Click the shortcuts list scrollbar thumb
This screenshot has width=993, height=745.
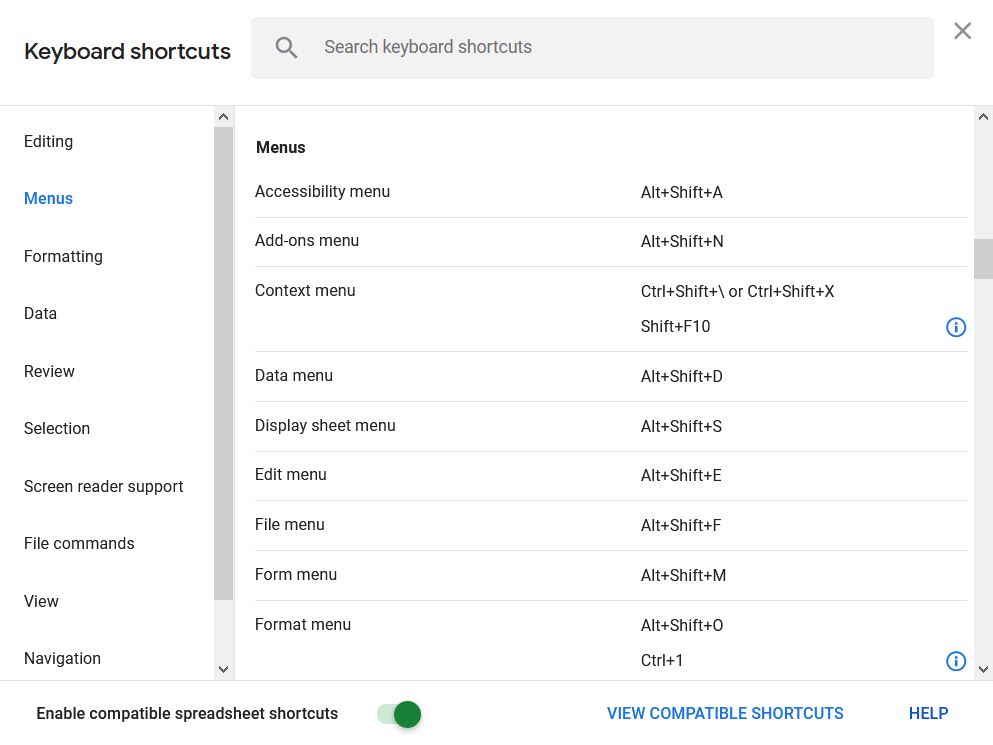(983, 258)
